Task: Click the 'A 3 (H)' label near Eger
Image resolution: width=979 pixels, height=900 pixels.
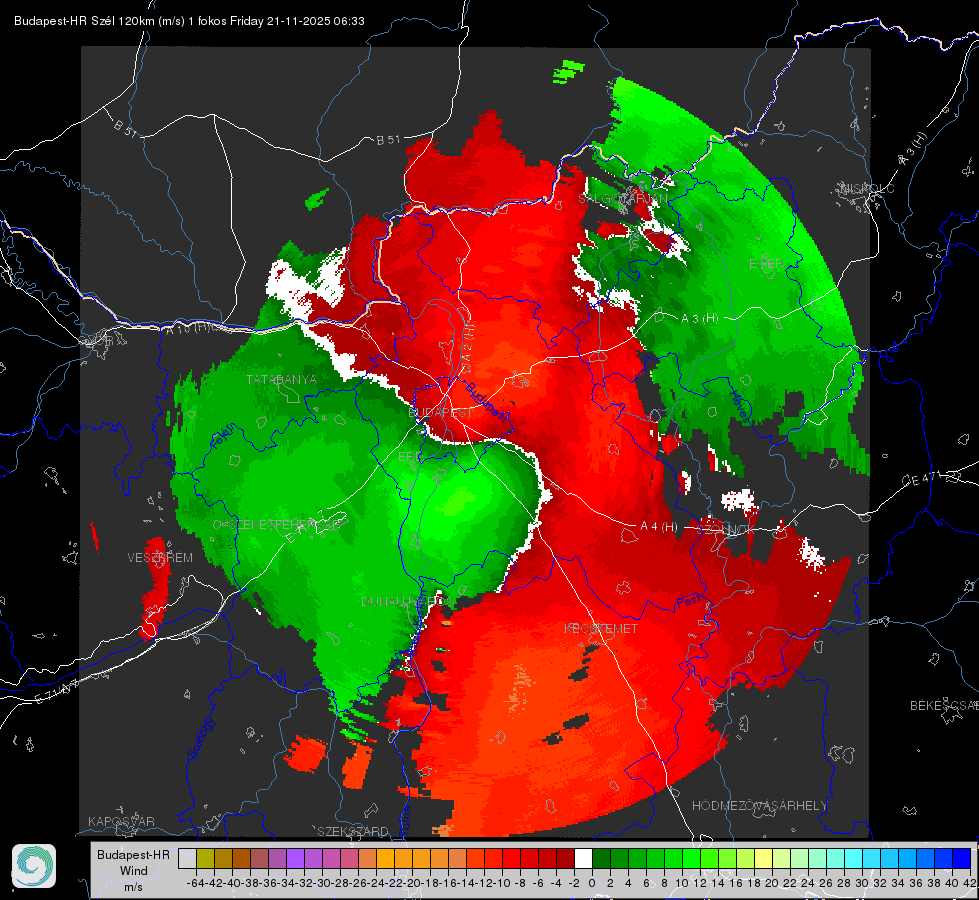Action: [699, 319]
